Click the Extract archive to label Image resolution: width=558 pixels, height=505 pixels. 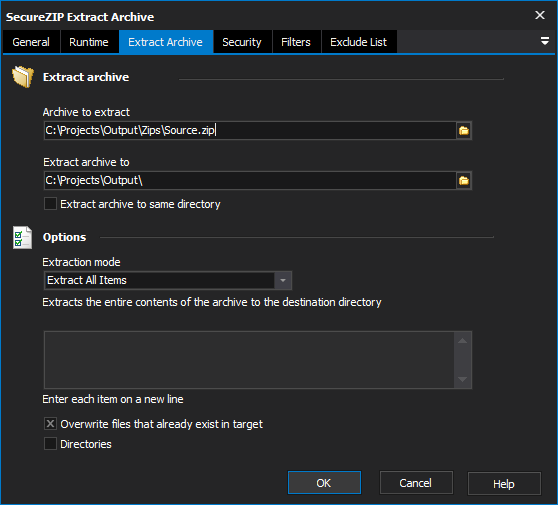click(86, 162)
